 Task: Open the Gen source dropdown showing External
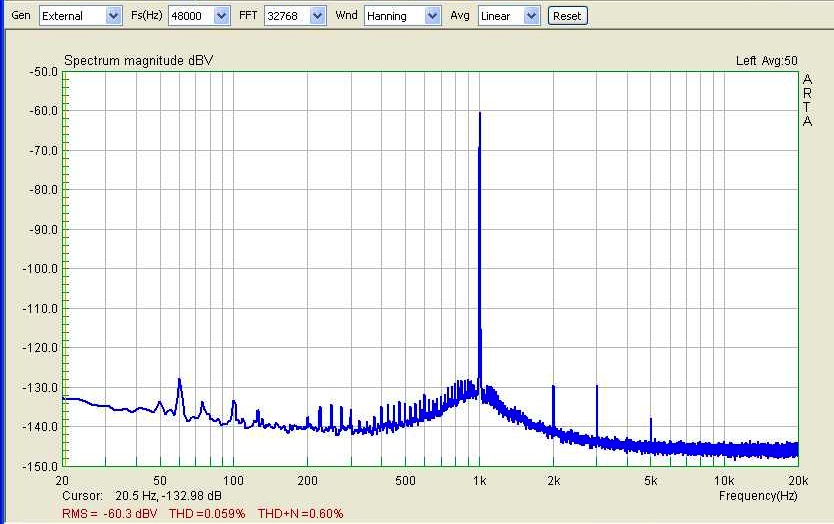coord(80,16)
